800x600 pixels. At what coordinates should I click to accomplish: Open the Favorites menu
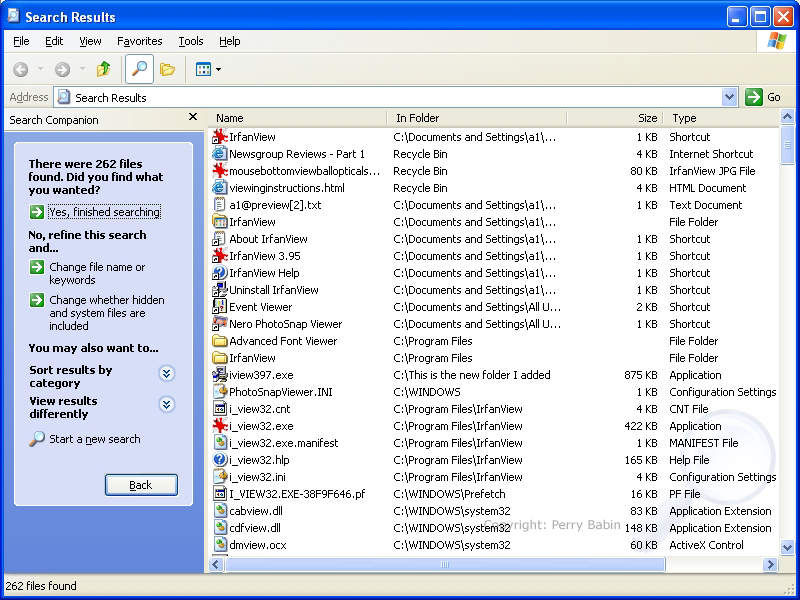click(x=139, y=41)
